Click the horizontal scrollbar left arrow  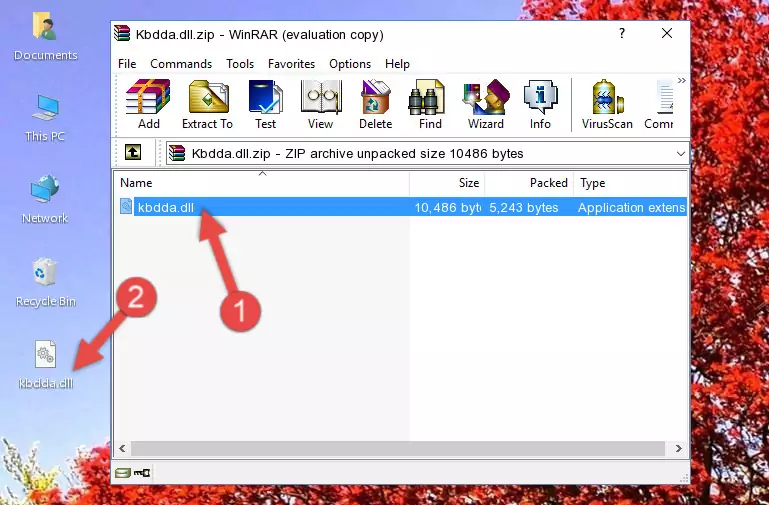(x=123, y=448)
